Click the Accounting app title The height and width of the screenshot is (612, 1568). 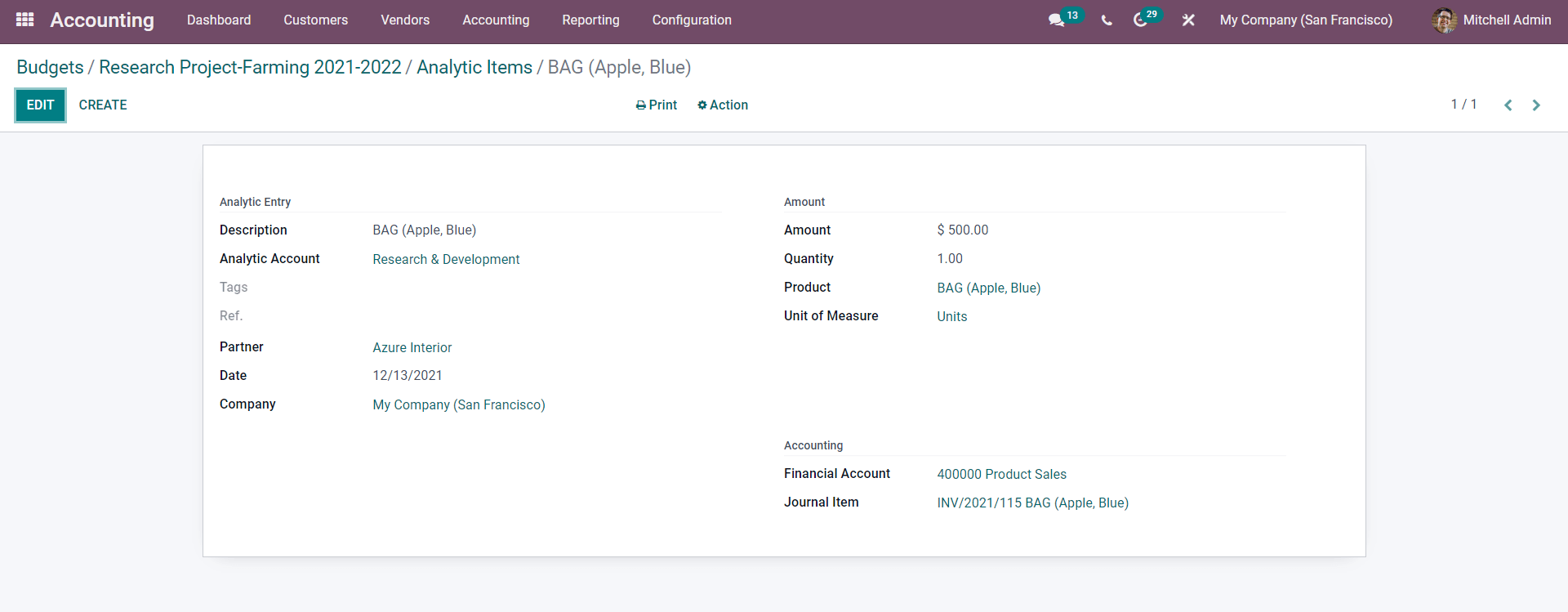tap(102, 20)
